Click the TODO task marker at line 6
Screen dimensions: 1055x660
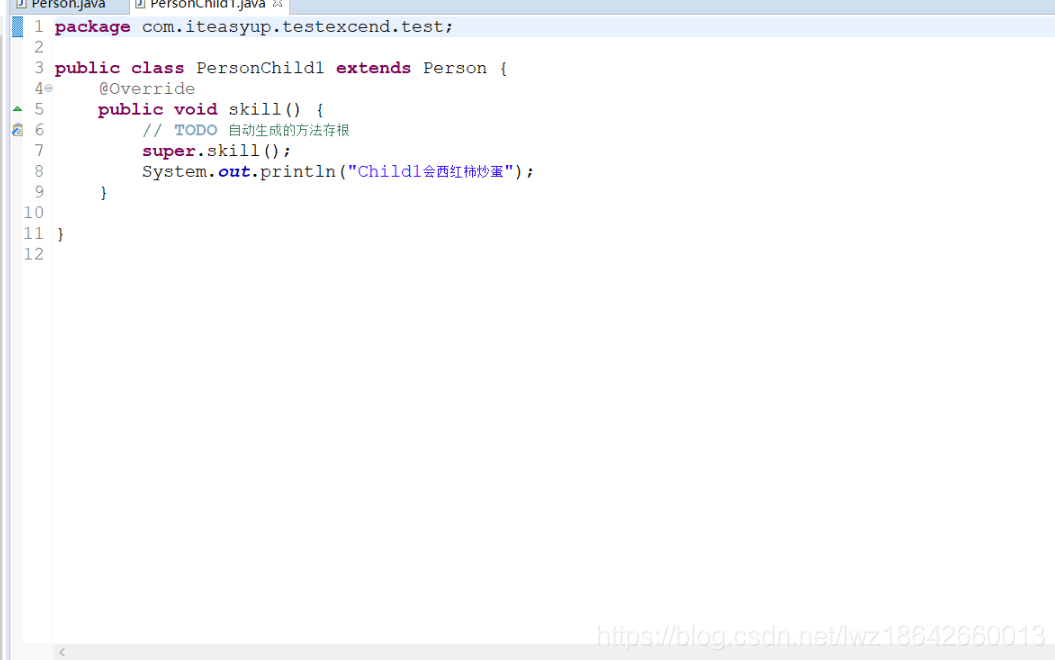click(17, 130)
